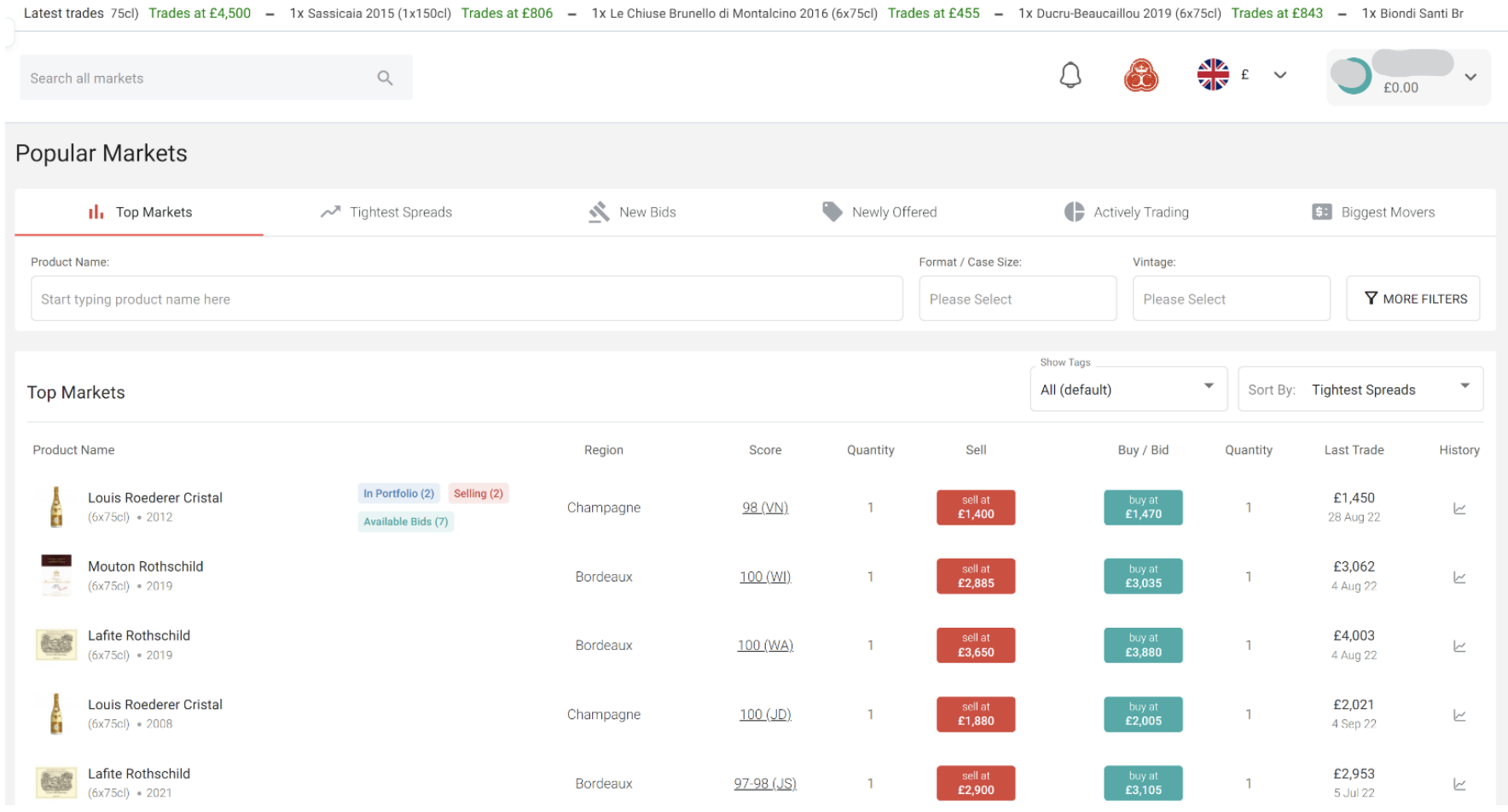Click sell at £3,650 button
1508x812 pixels.
[x=976, y=646]
